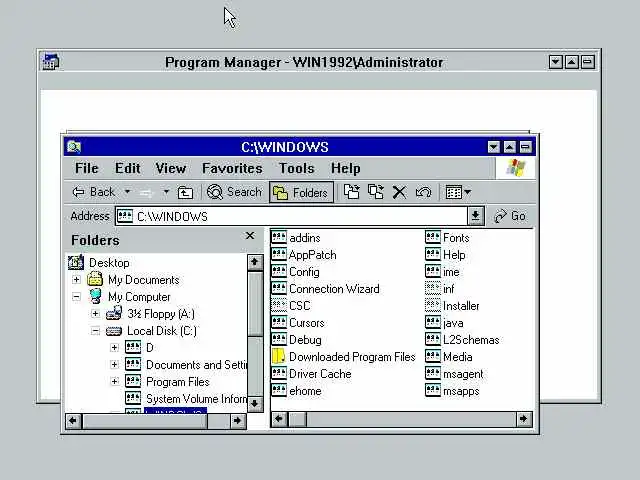Expand My Documents in the tree
The image size is (640, 480).
click(x=76, y=280)
